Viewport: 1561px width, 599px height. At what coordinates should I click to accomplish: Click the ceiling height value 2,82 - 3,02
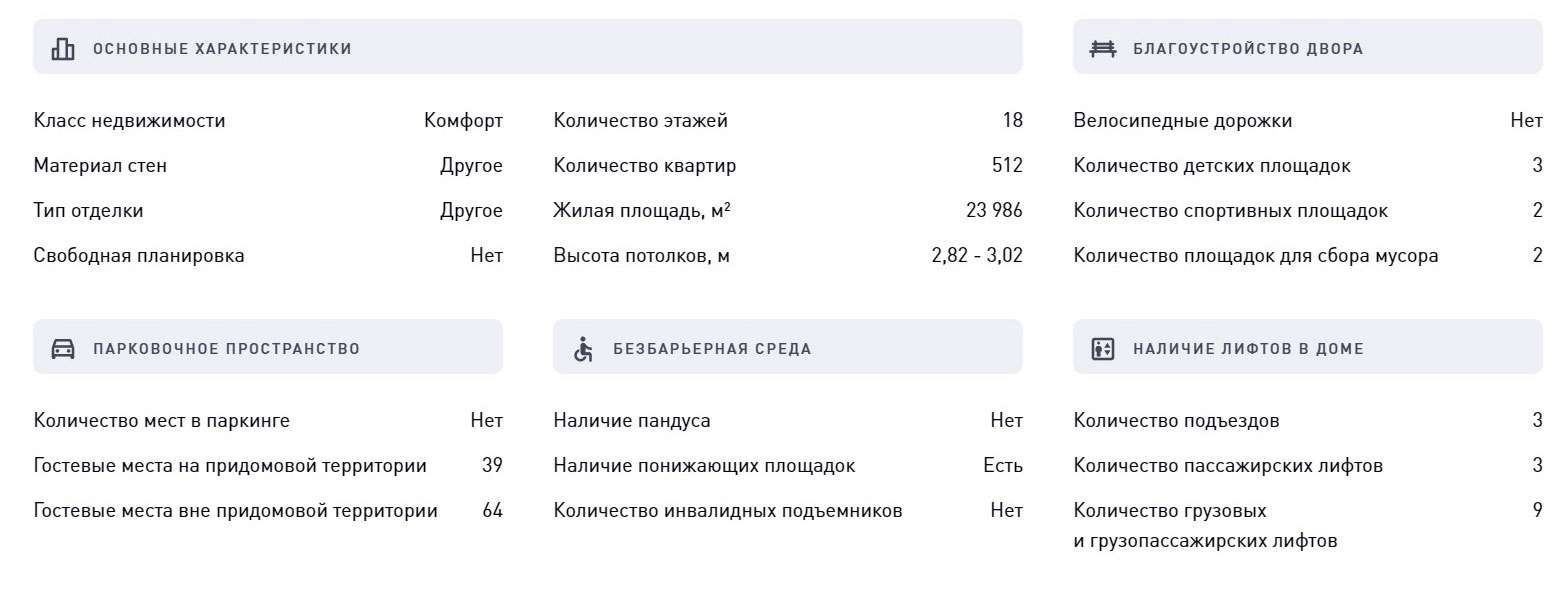977,256
